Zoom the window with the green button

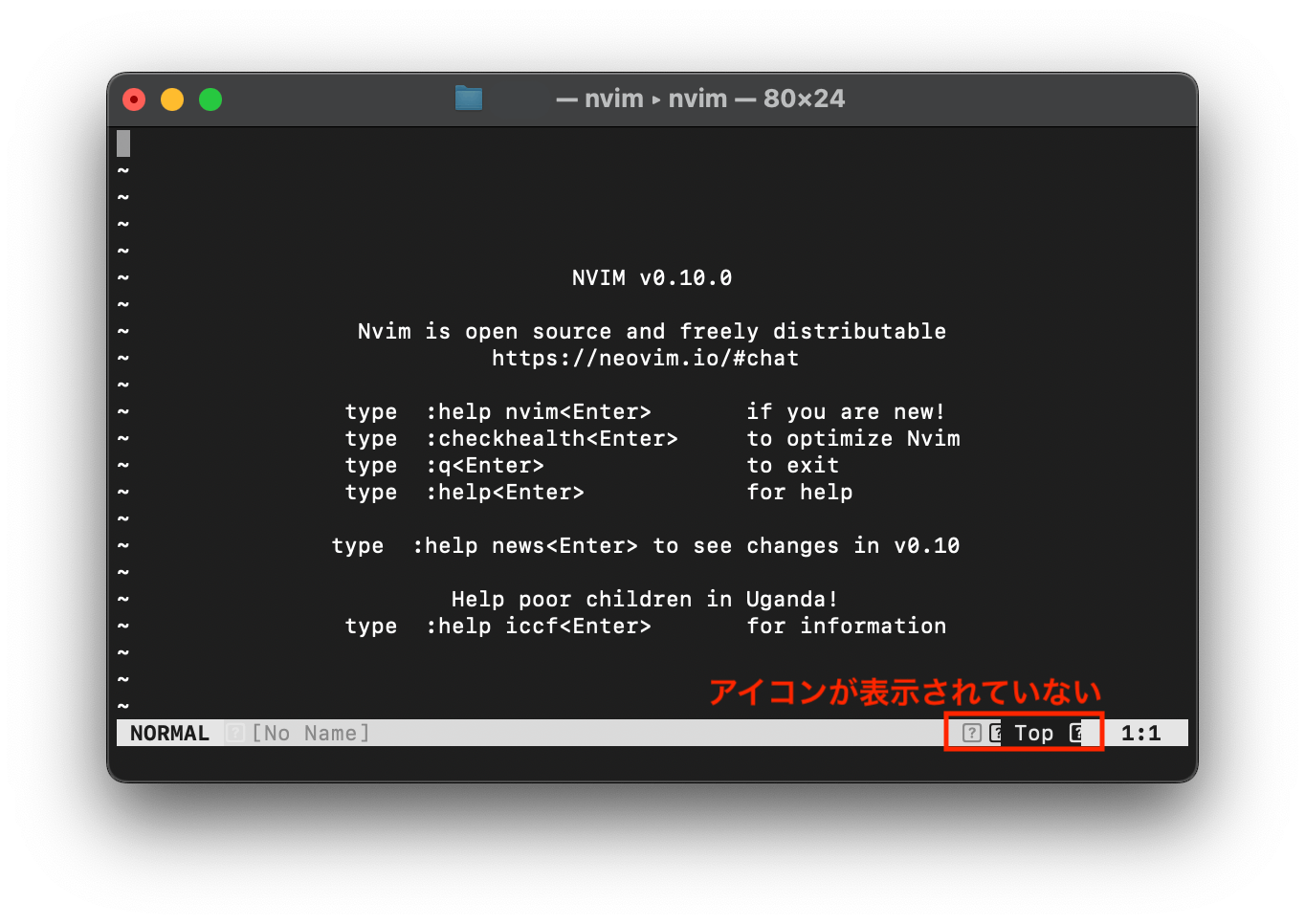tap(210, 99)
